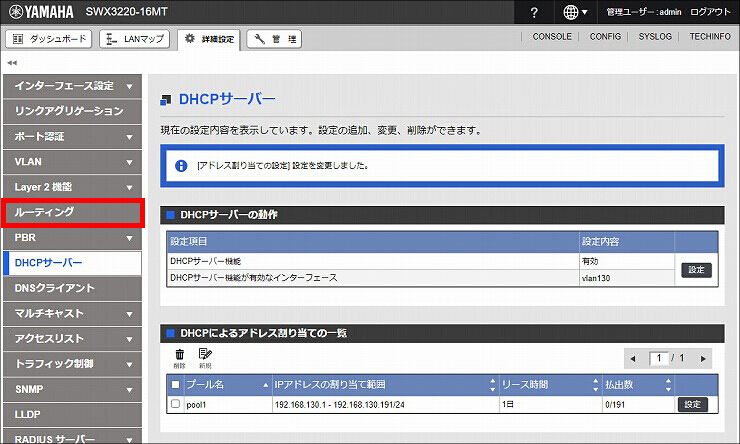
Task: Check the pool1 row checkbox
Action: pos(175,404)
